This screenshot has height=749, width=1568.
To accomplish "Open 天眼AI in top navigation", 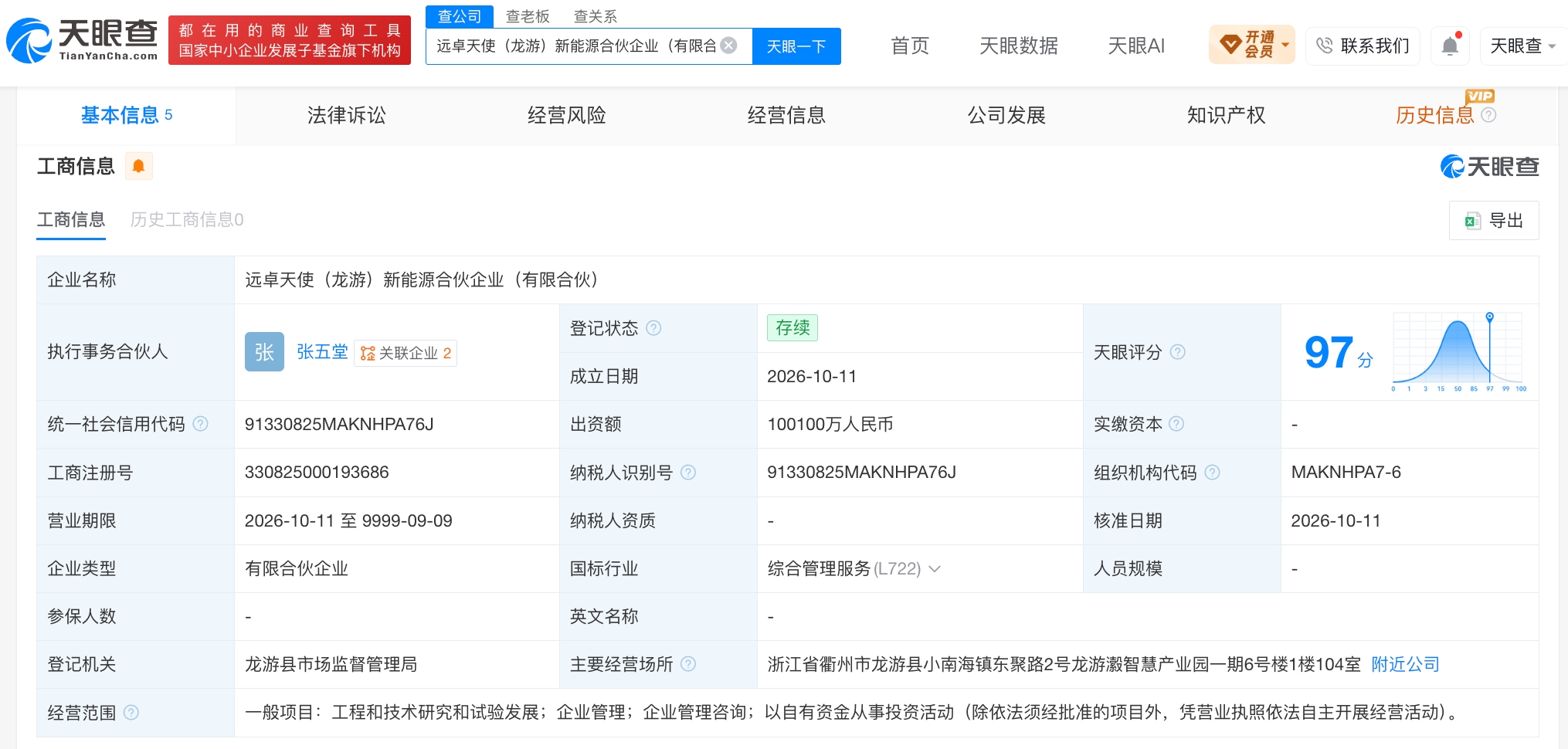I will (1136, 46).
